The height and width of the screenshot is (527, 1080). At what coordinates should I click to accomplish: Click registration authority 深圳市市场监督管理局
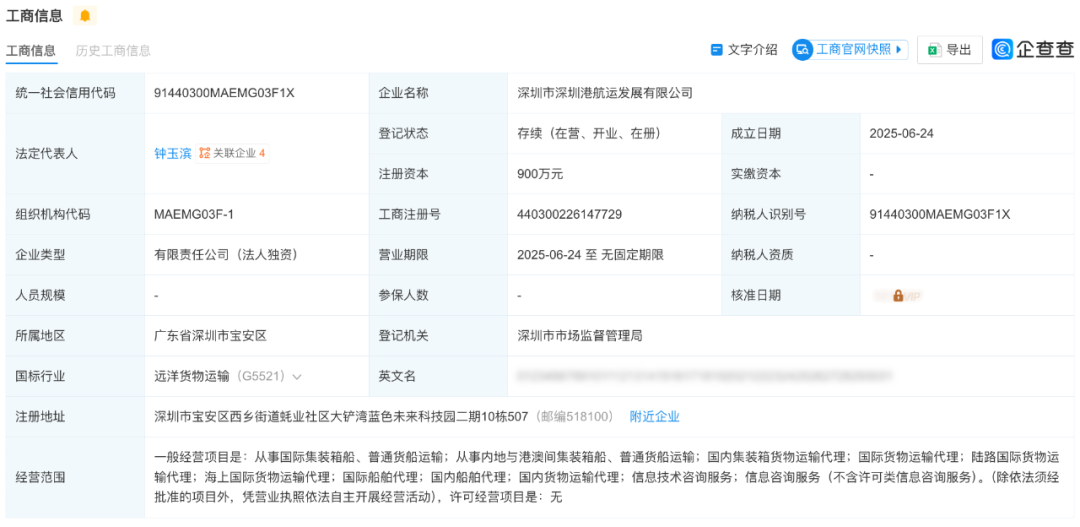[580, 336]
